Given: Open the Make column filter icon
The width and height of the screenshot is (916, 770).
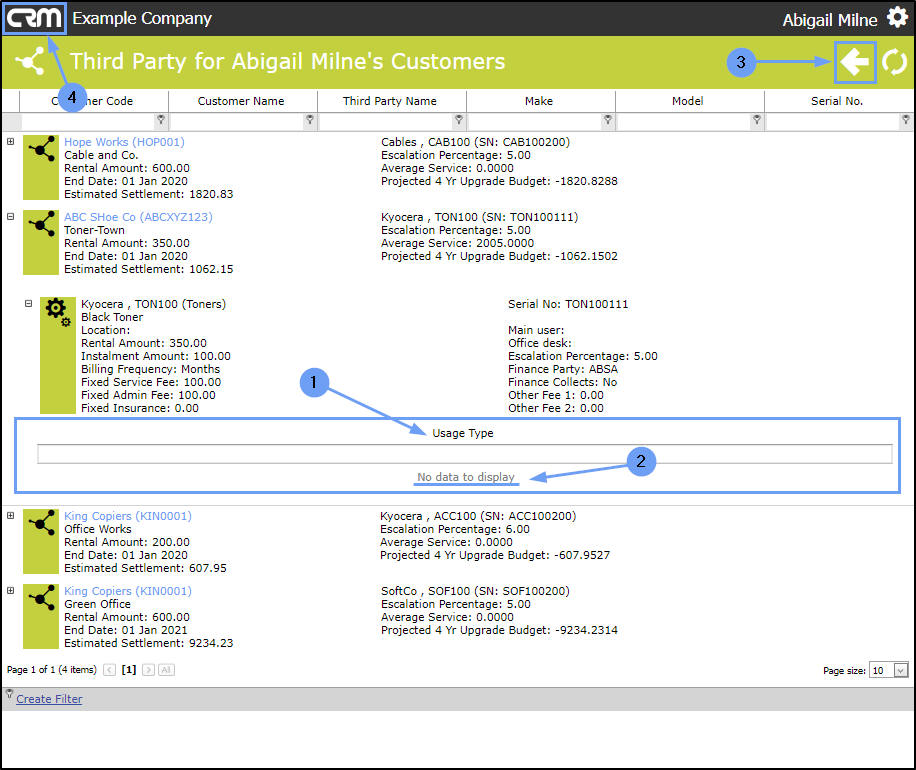Looking at the screenshot, I should 608,120.
